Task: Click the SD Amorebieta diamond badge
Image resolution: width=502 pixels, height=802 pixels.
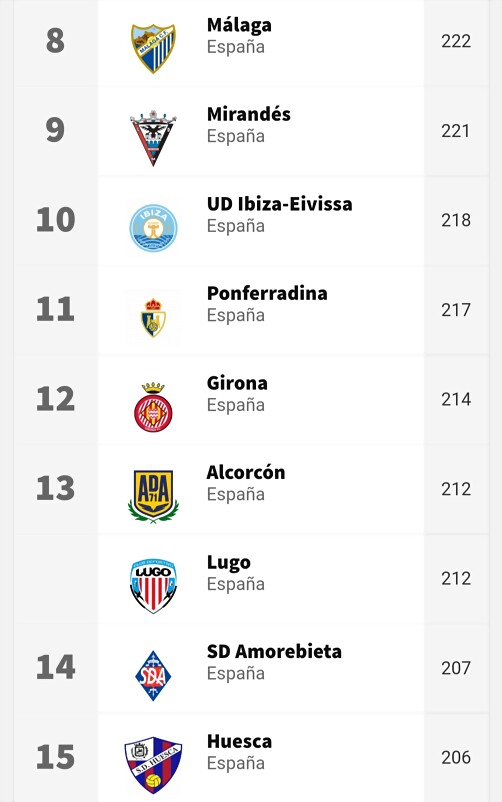Action: (153, 676)
